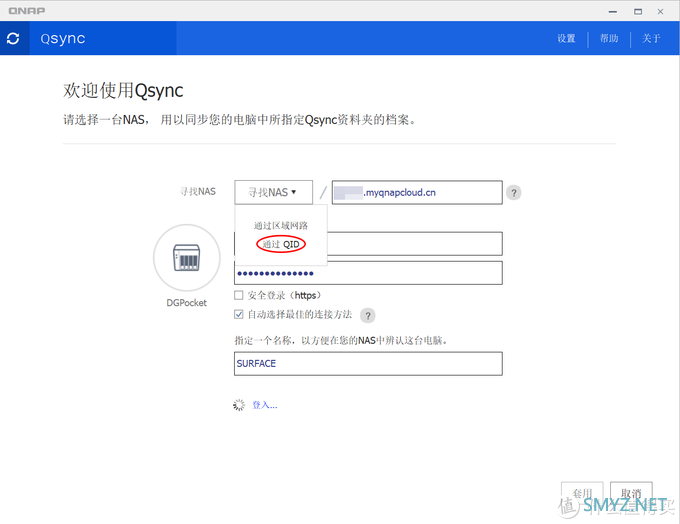Screen dimensions: 680x524
Task: Click help icon beside NAS address field
Action: [x=514, y=193]
